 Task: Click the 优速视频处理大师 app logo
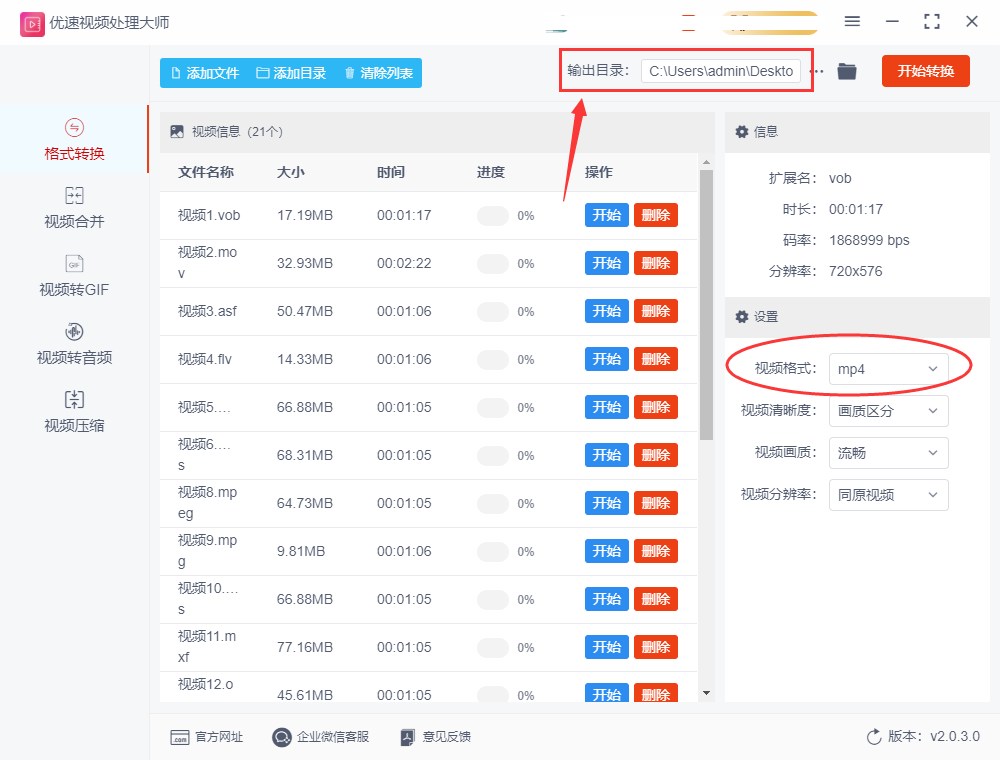(x=32, y=24)
